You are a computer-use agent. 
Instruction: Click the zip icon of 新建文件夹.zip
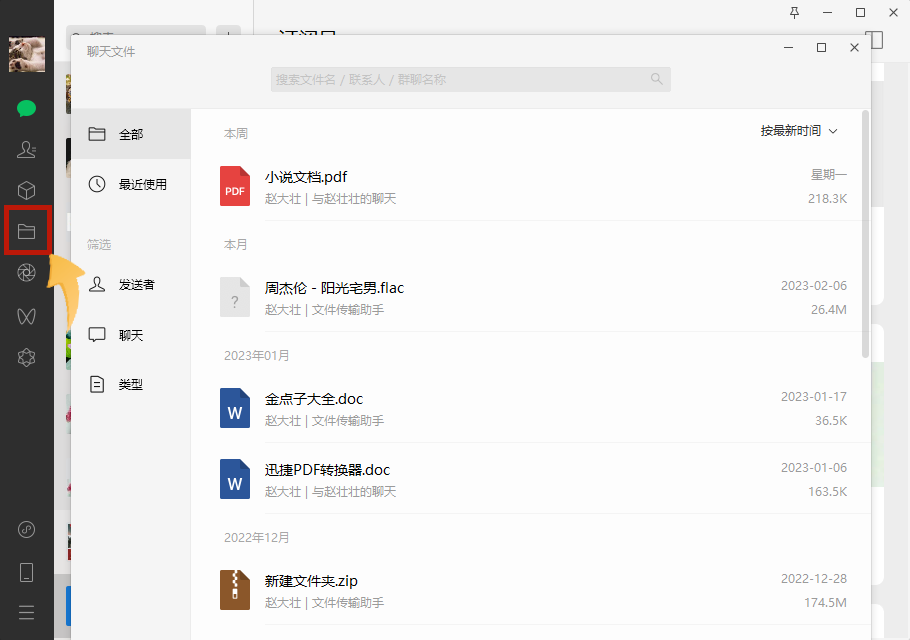234,590
